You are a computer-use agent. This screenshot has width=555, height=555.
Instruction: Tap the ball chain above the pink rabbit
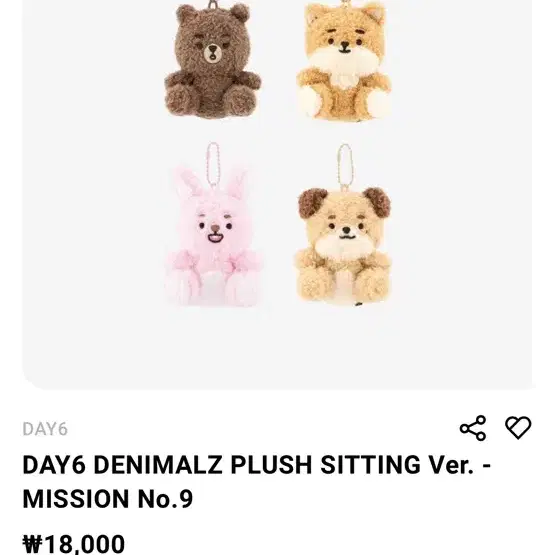tap(213, 164)
